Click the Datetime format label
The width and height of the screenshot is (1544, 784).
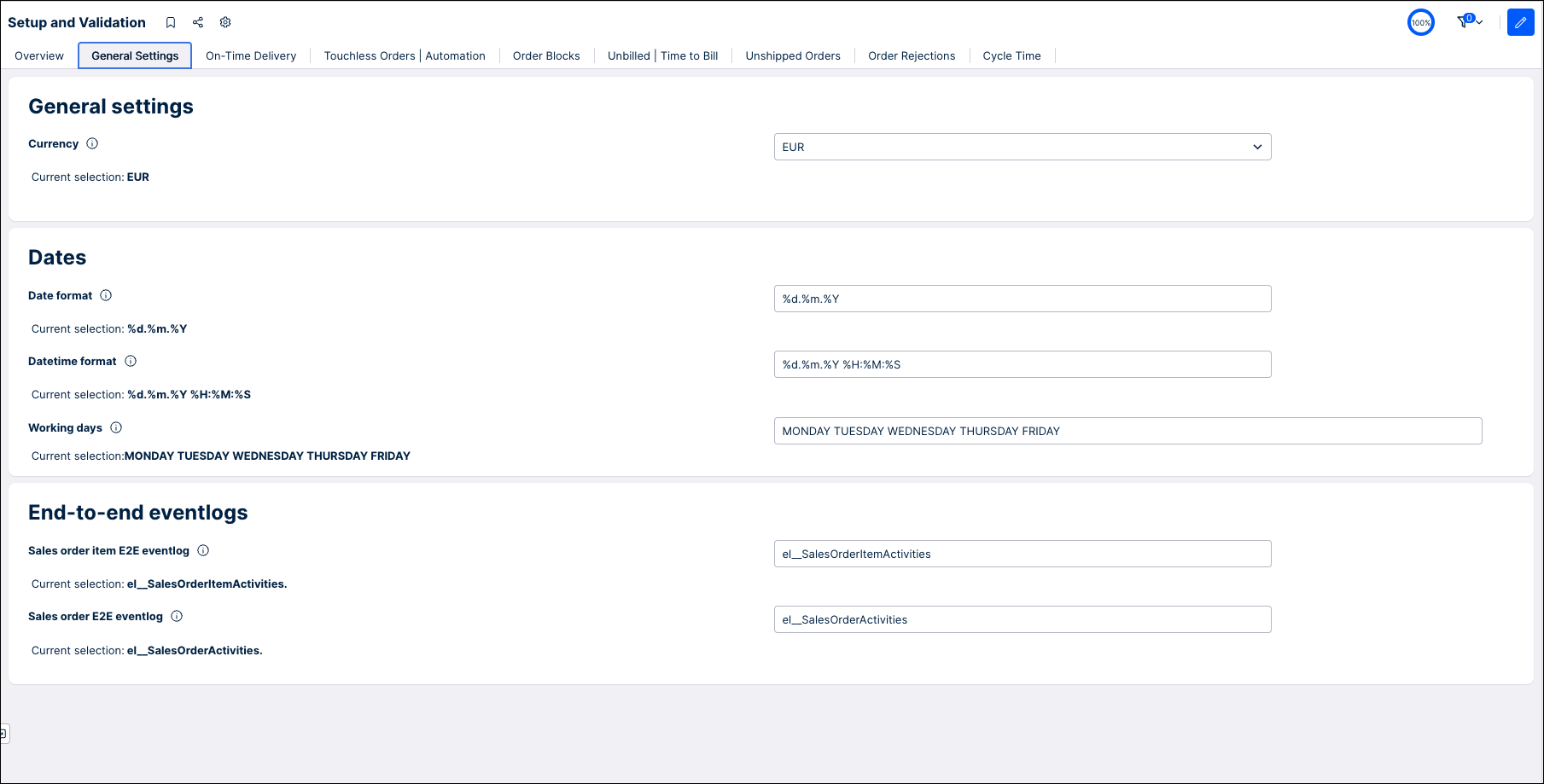(73, 361)
